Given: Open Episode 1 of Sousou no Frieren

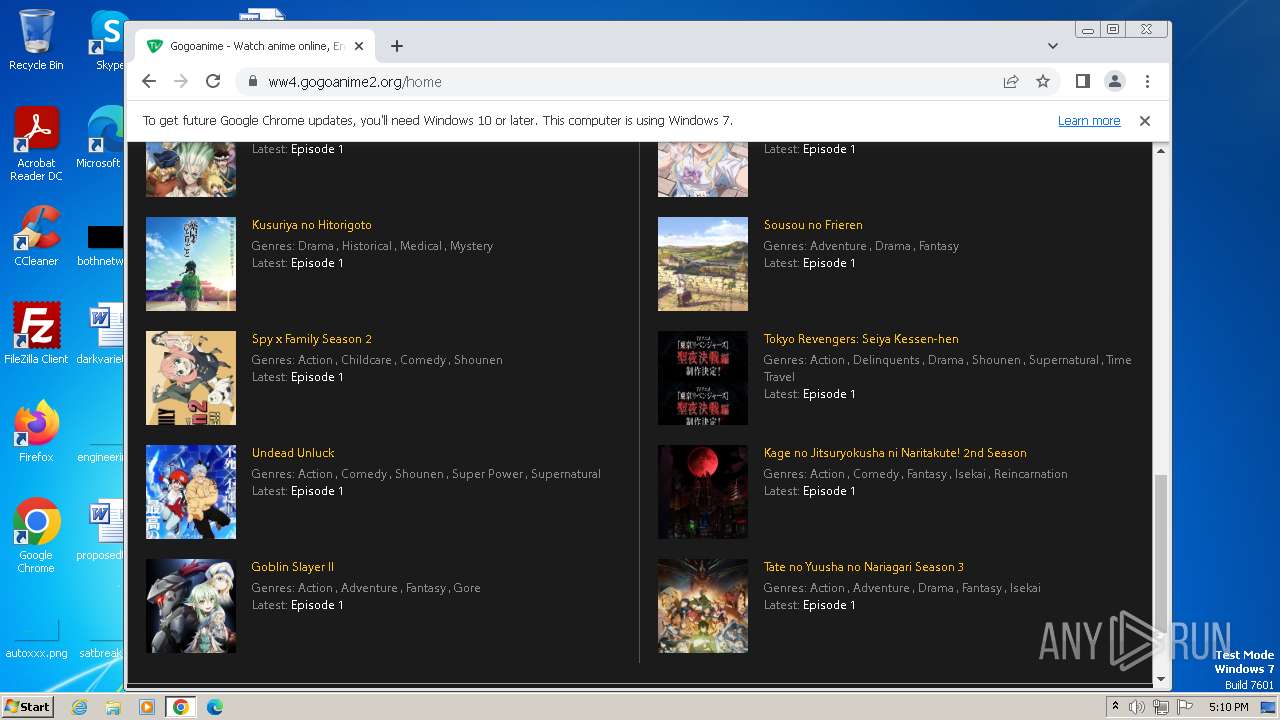Looking at the screenshot, I should (x=829, y=263).
